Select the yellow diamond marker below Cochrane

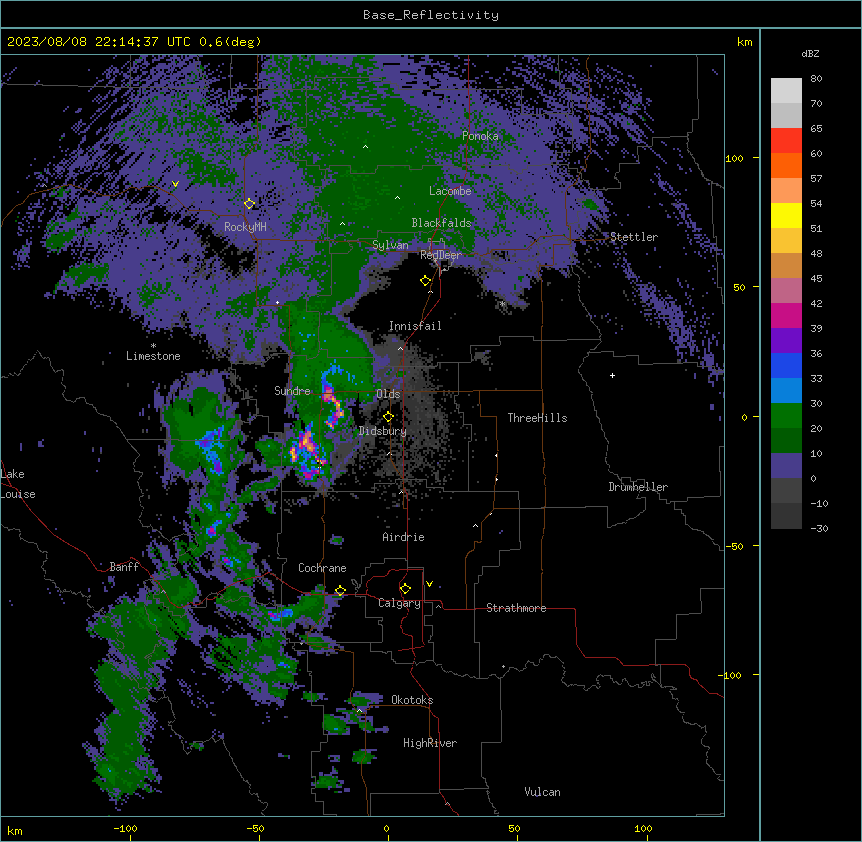(340, 591)
